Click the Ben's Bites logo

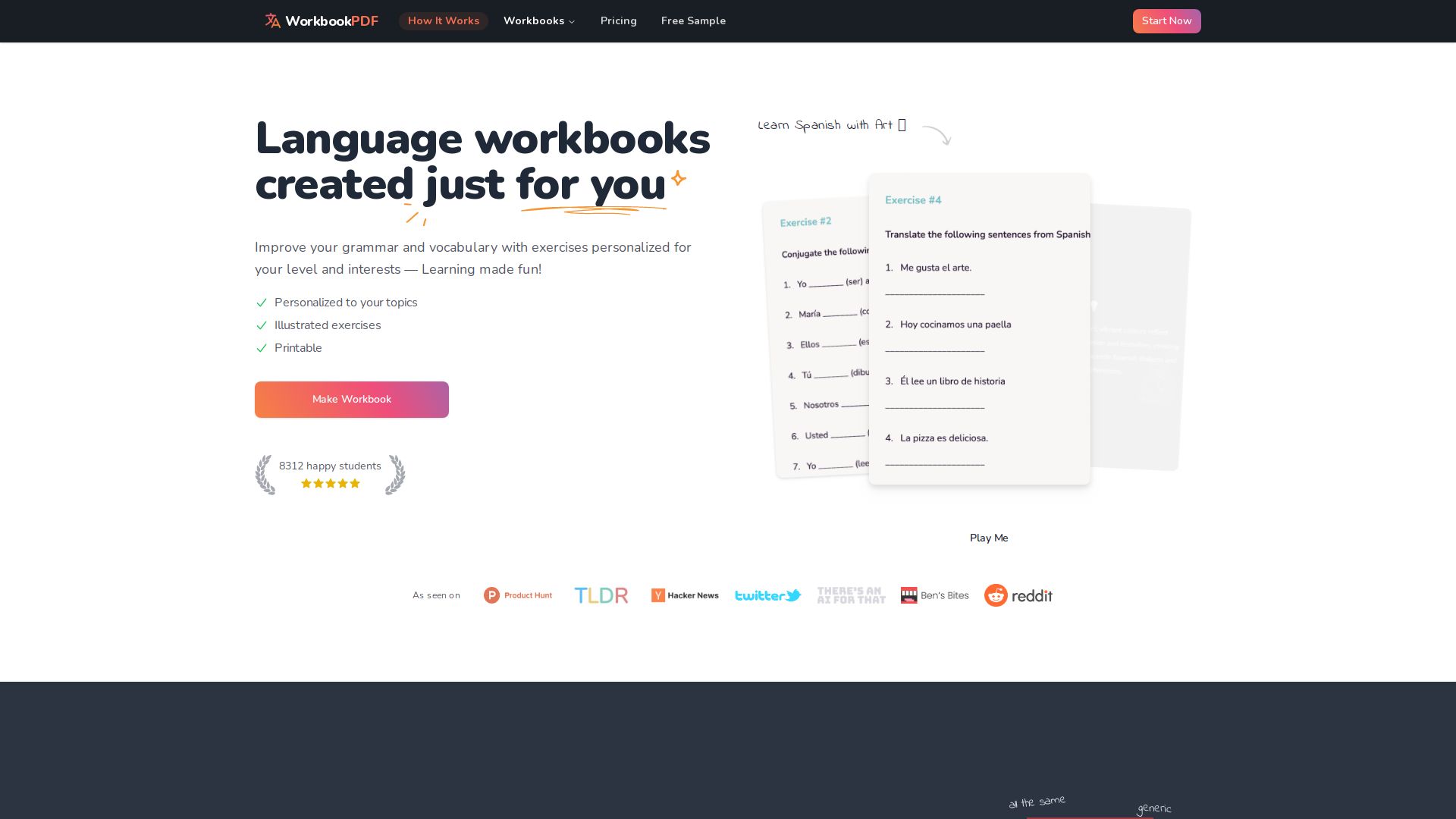pyautogui.click(x=934, y=595)
